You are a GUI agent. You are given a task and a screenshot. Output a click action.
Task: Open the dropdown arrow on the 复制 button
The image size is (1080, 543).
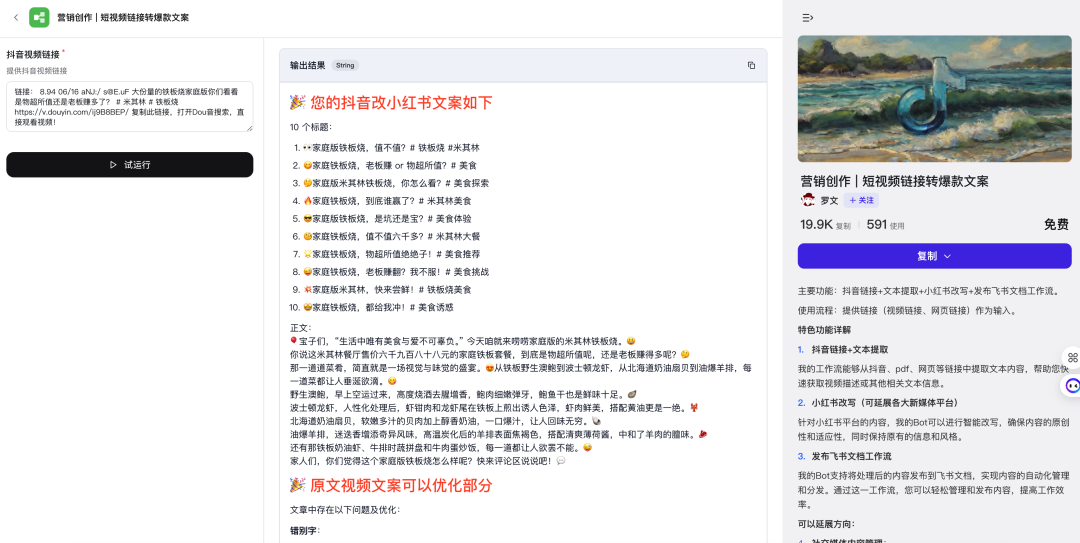coord(947,256)
